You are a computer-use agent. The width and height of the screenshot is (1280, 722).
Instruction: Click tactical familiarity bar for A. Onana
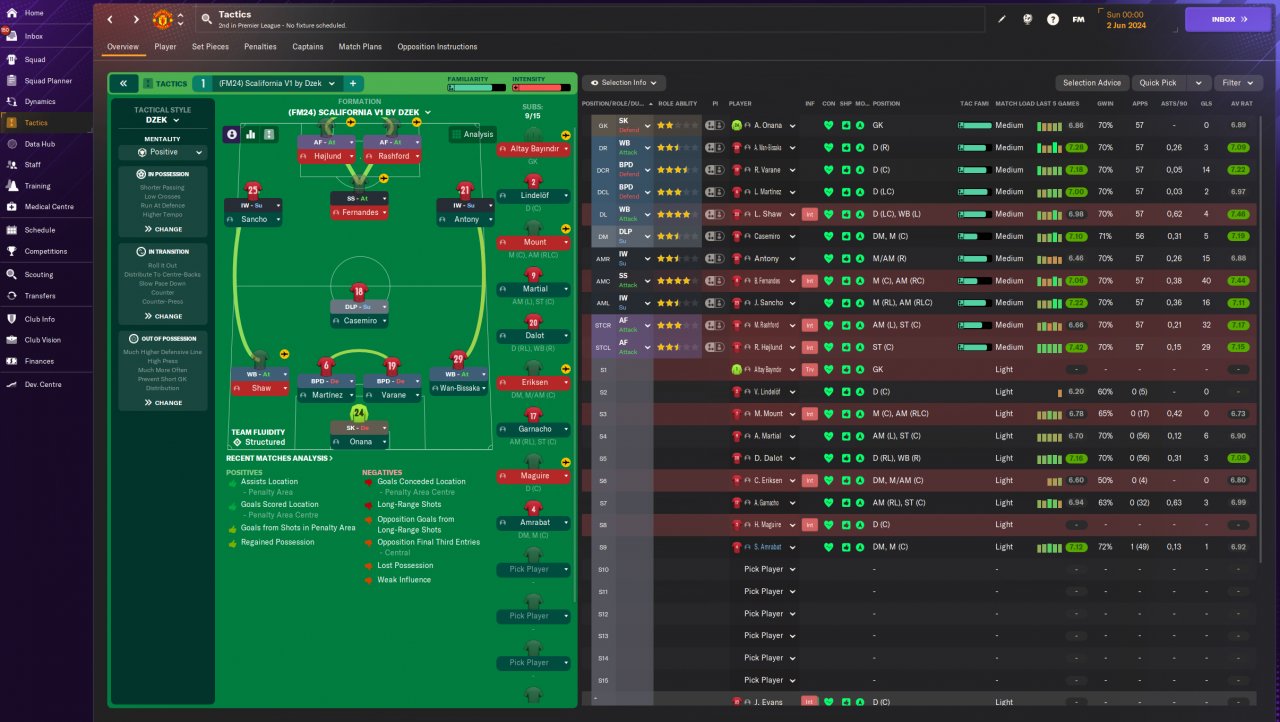click(975, 126)
